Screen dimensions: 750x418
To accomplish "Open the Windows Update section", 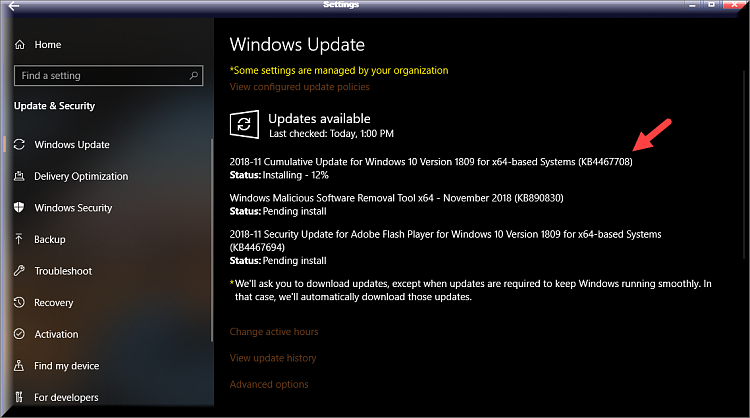I will [x=72, y=144].
